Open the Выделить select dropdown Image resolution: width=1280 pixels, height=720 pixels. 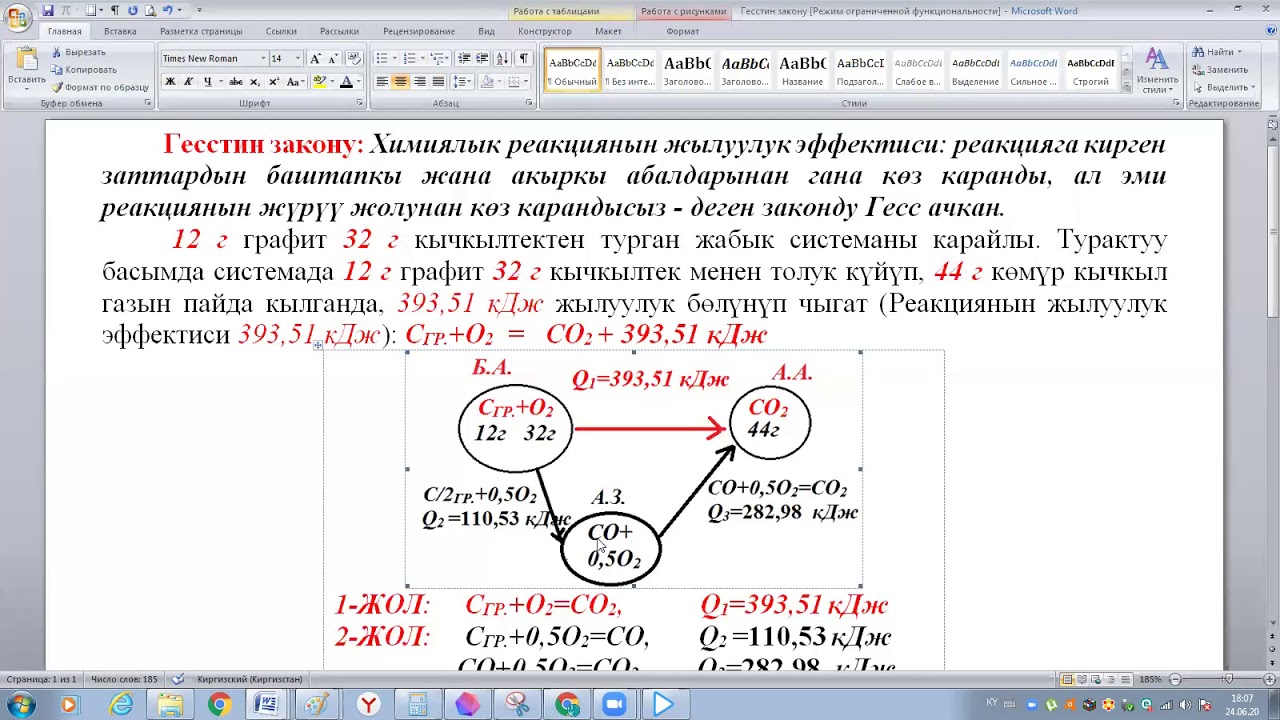coord(1222,87)
